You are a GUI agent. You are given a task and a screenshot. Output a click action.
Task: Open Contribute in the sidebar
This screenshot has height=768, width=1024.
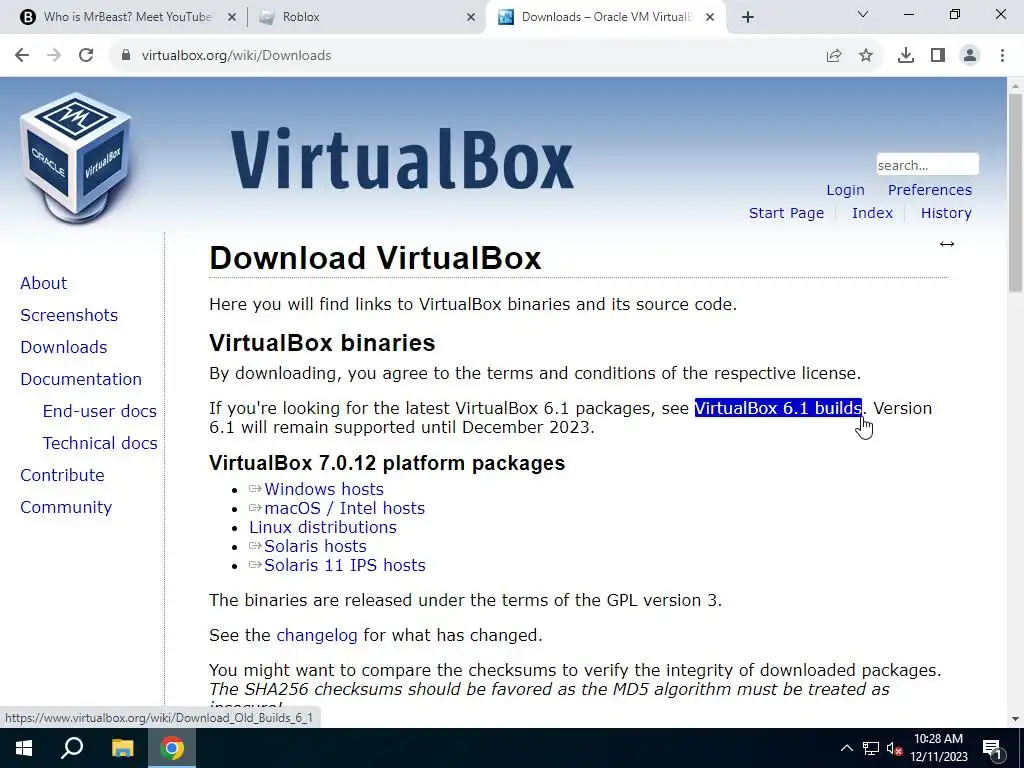[x=62, y=475]
